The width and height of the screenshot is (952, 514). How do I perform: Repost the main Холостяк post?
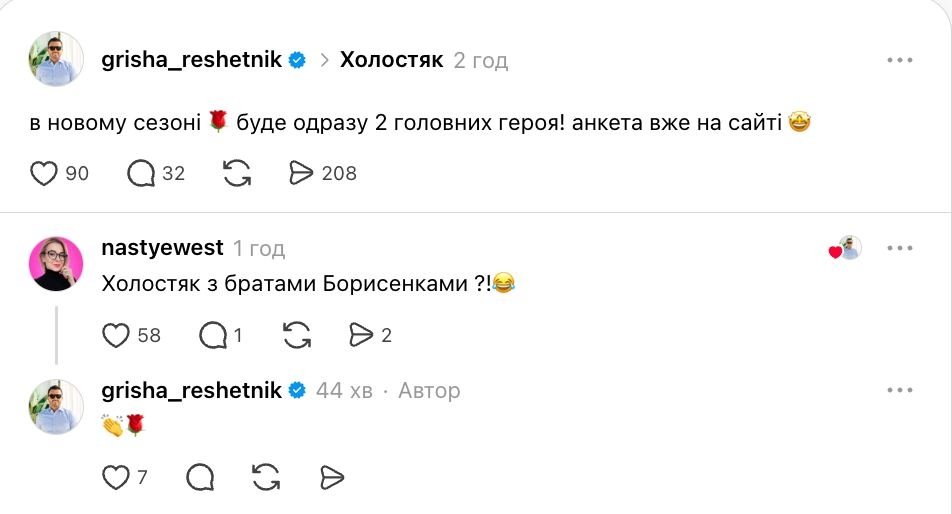pos(237,174)
